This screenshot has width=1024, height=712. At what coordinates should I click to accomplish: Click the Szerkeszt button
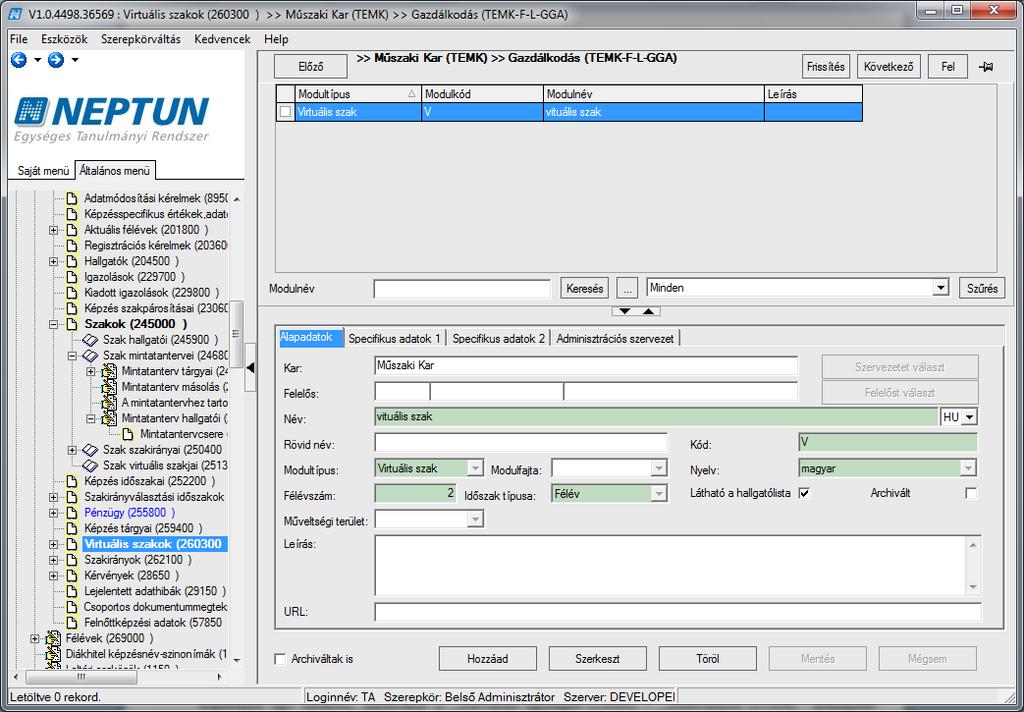click(598, 659)
